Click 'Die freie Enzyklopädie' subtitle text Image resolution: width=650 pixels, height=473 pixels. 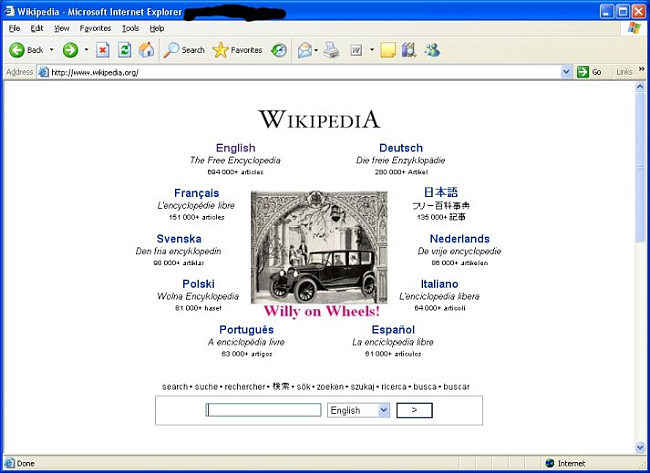click(x=400, y=160)
